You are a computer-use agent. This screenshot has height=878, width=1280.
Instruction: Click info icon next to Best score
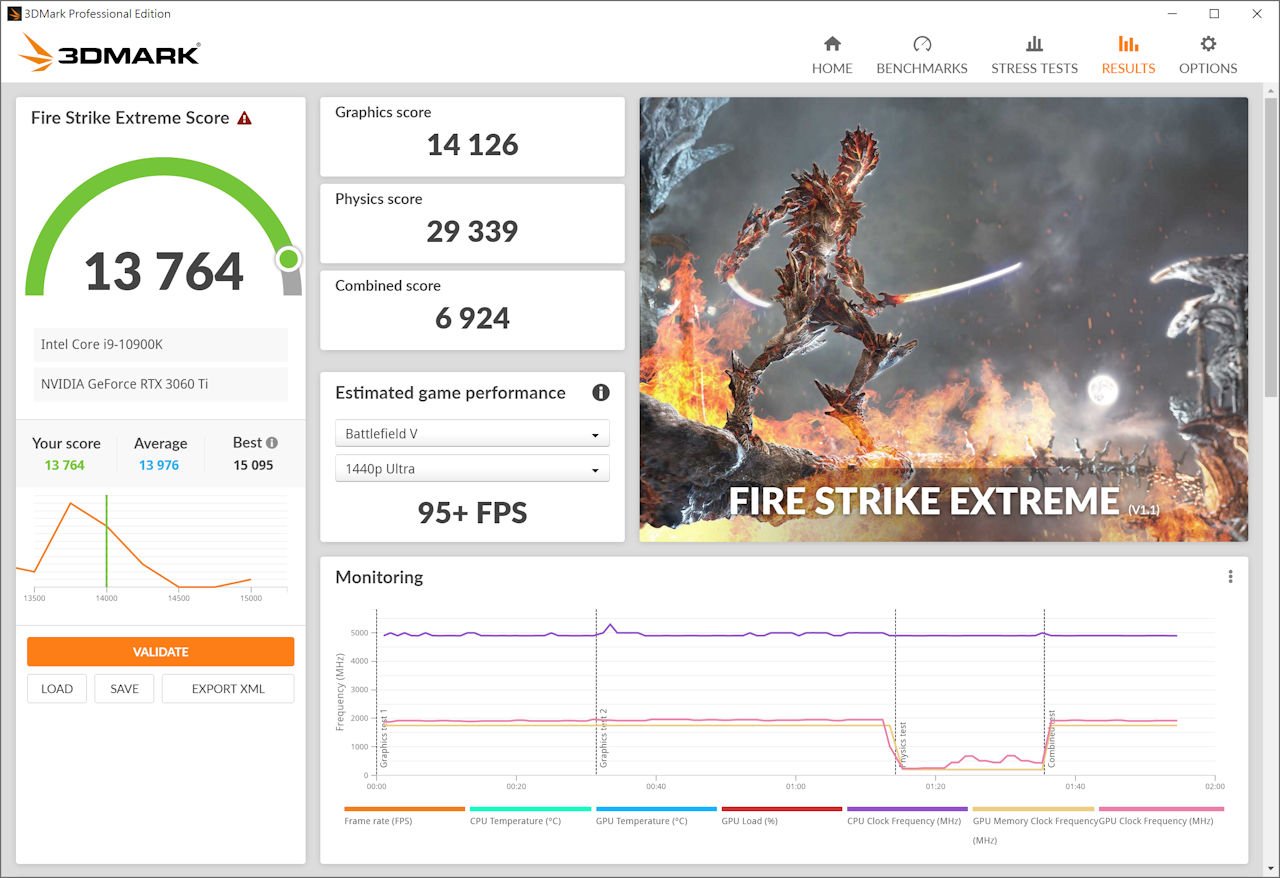click(x=272, y=442)
